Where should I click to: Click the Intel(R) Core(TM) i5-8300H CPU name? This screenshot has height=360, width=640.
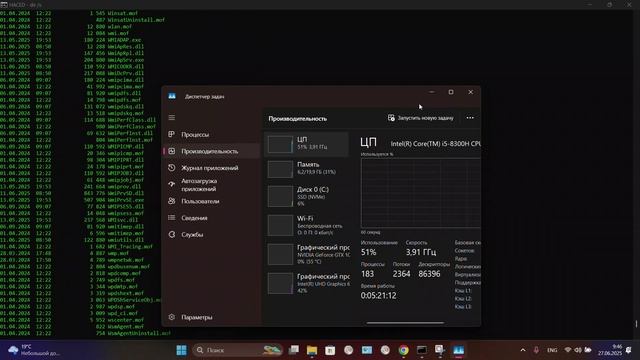click(x=436, y=144)
